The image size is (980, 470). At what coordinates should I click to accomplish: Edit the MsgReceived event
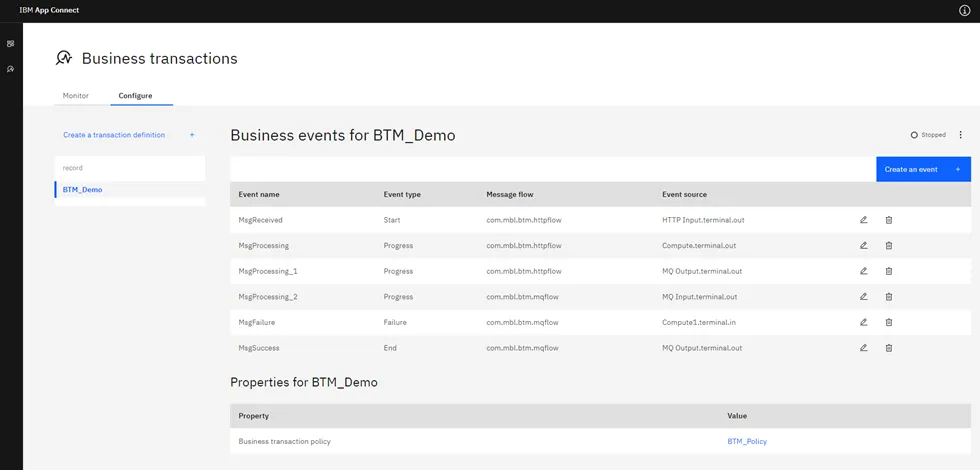pyautogui.click(x=864, y=220)
